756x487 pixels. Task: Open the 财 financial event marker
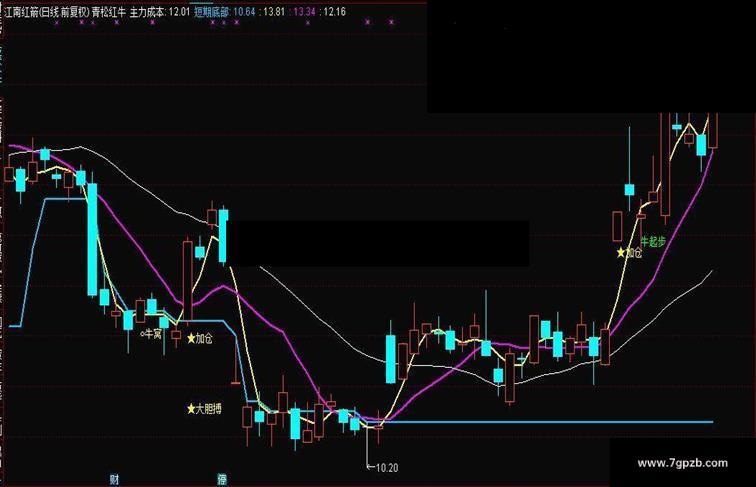(x=114, y=479)
